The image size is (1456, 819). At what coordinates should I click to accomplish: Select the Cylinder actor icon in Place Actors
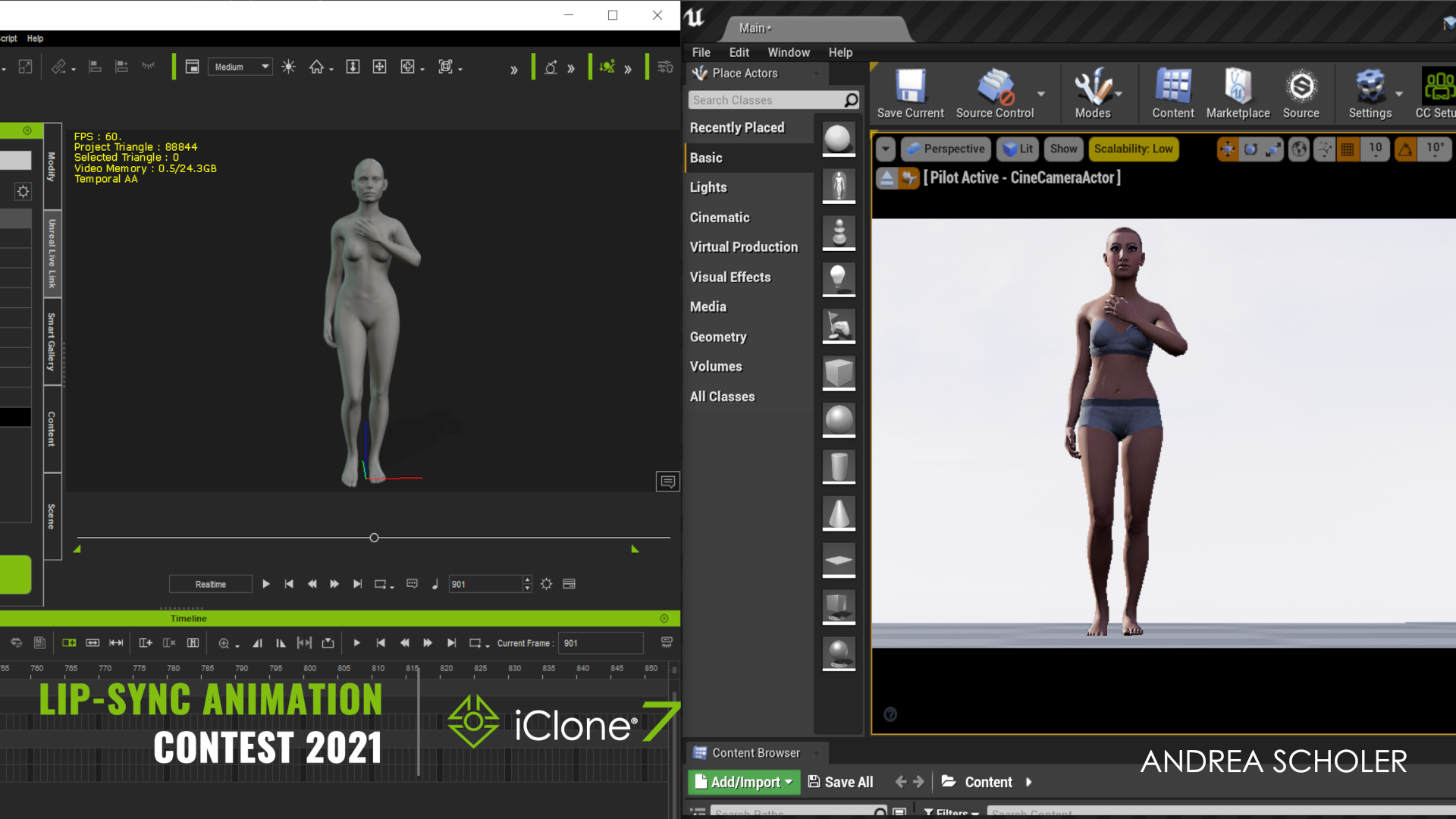839,466
